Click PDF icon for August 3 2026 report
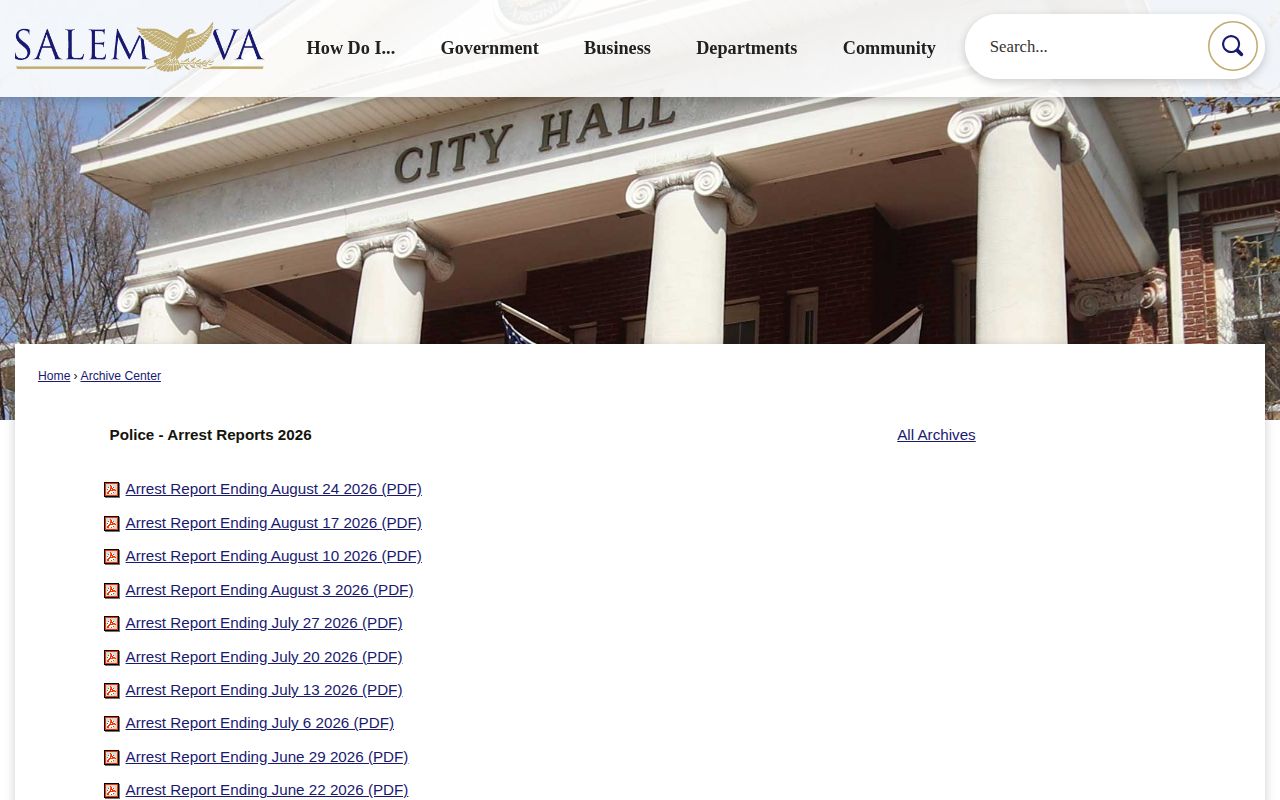The height and width of the screenshot is (800, 1280). pyautogui.click(x=112, y=591)
